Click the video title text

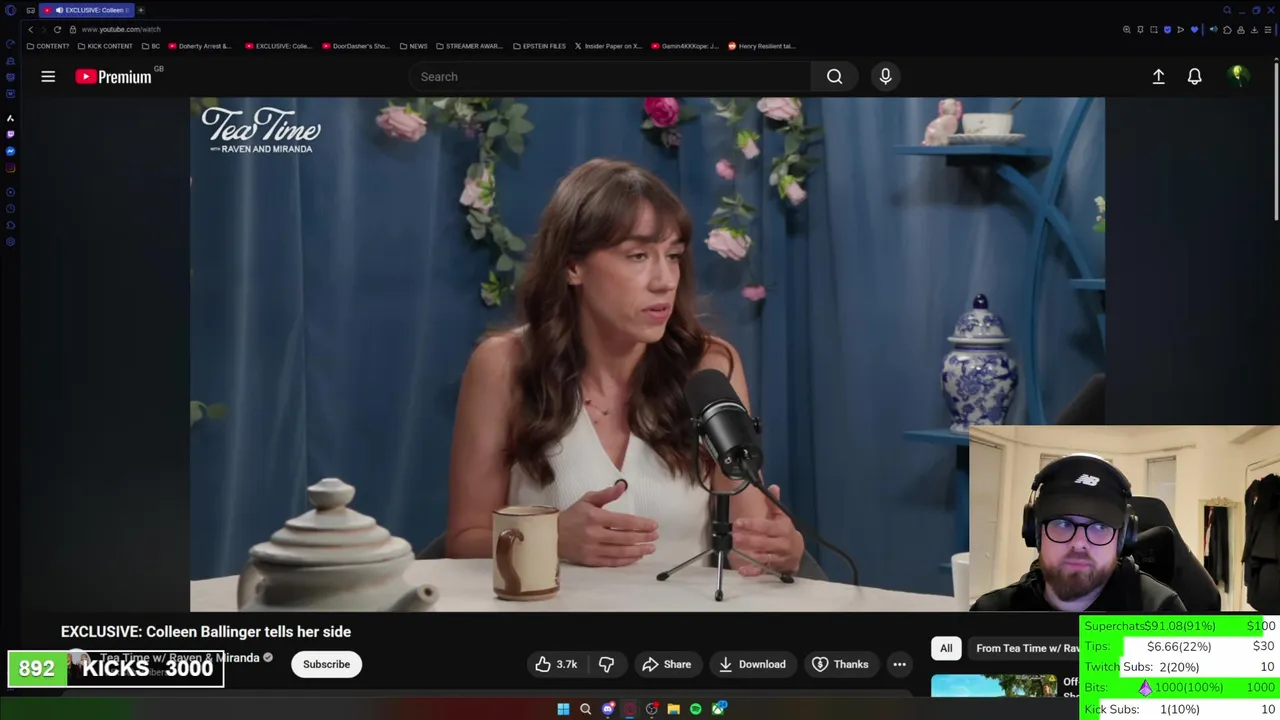pyautogui.click(x=206, y=632)
